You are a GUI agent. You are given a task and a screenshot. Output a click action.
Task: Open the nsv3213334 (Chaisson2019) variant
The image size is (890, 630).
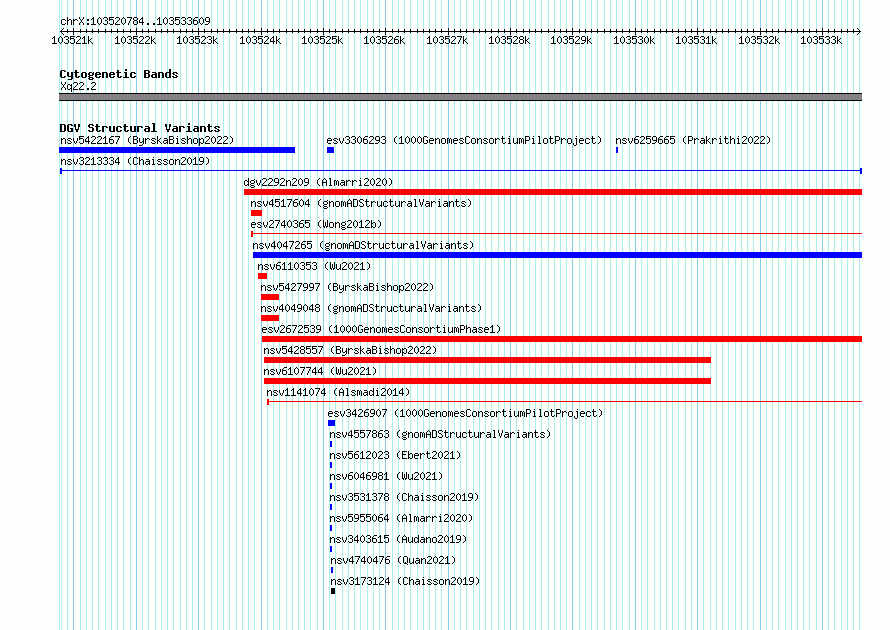(x=135, y=161)
